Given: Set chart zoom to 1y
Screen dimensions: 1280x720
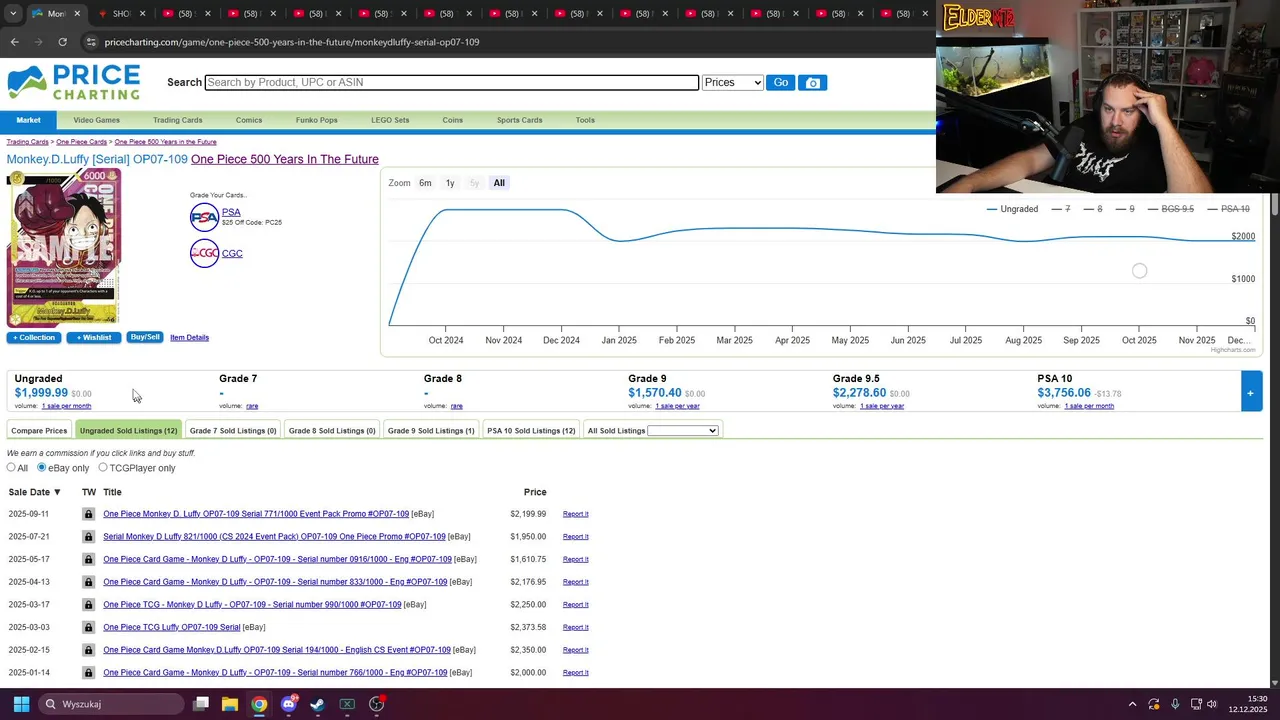Looking at the screenshot, I should 450,183.
